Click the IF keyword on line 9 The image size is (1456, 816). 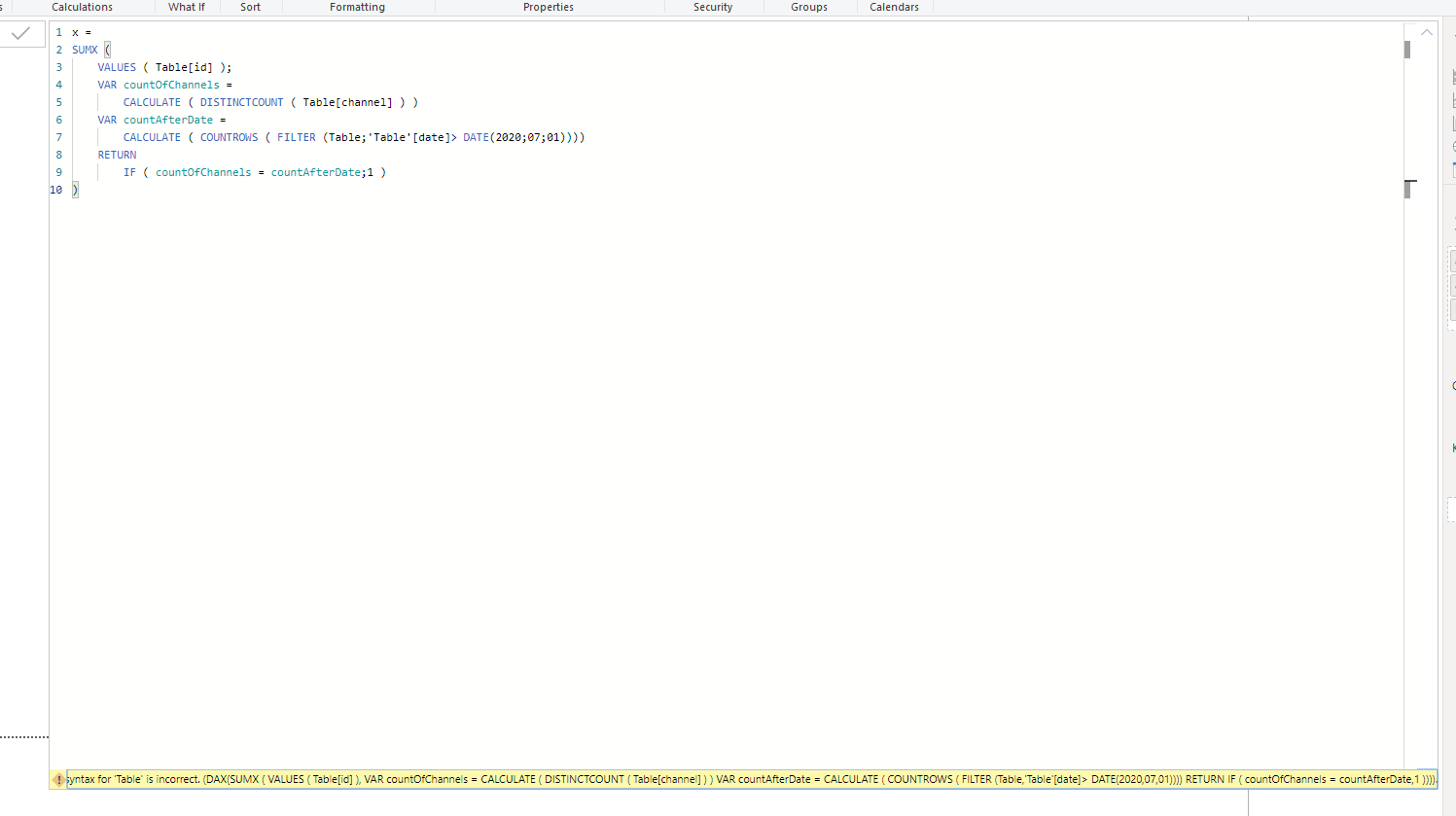click(x=129, y=172)
